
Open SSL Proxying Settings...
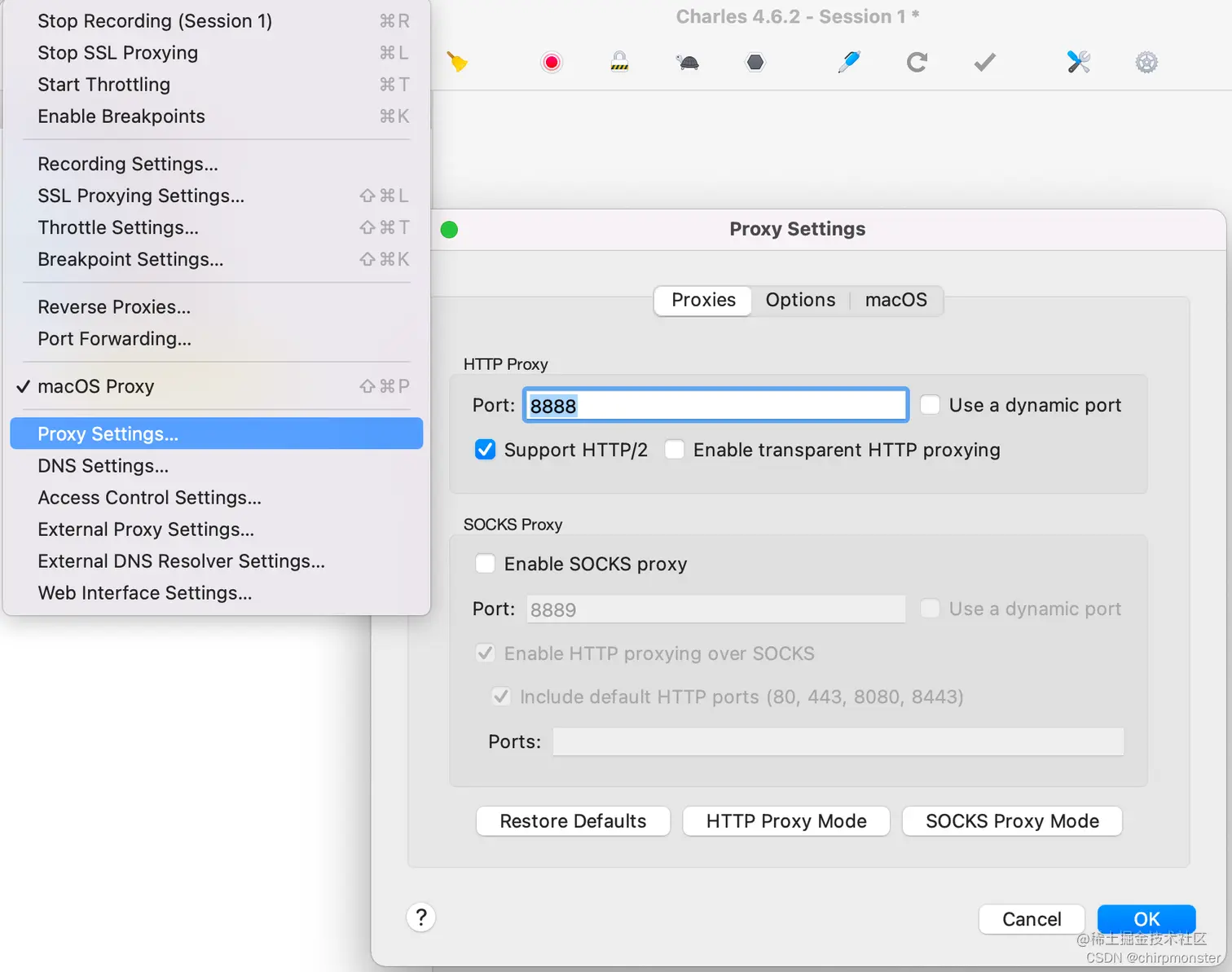pos(217,196)
